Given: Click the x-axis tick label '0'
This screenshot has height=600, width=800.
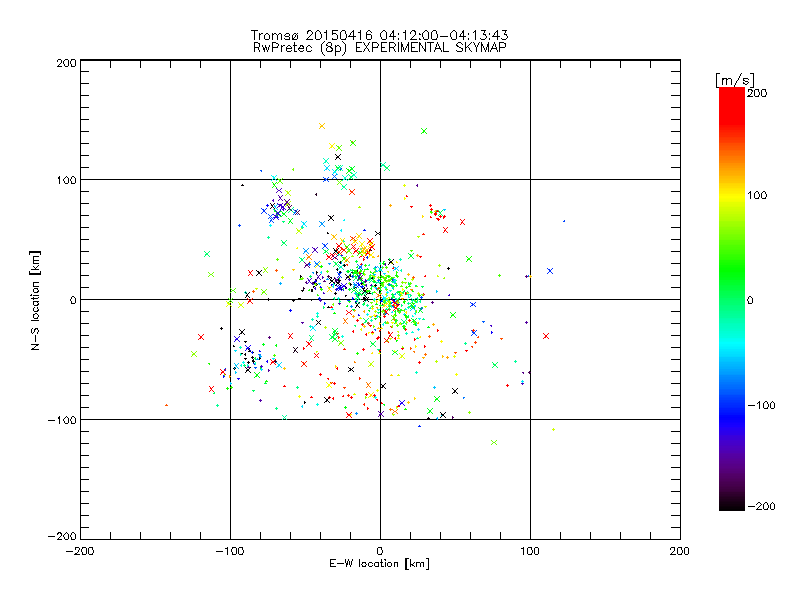Looking at the screenshot, I should (380, 551).
